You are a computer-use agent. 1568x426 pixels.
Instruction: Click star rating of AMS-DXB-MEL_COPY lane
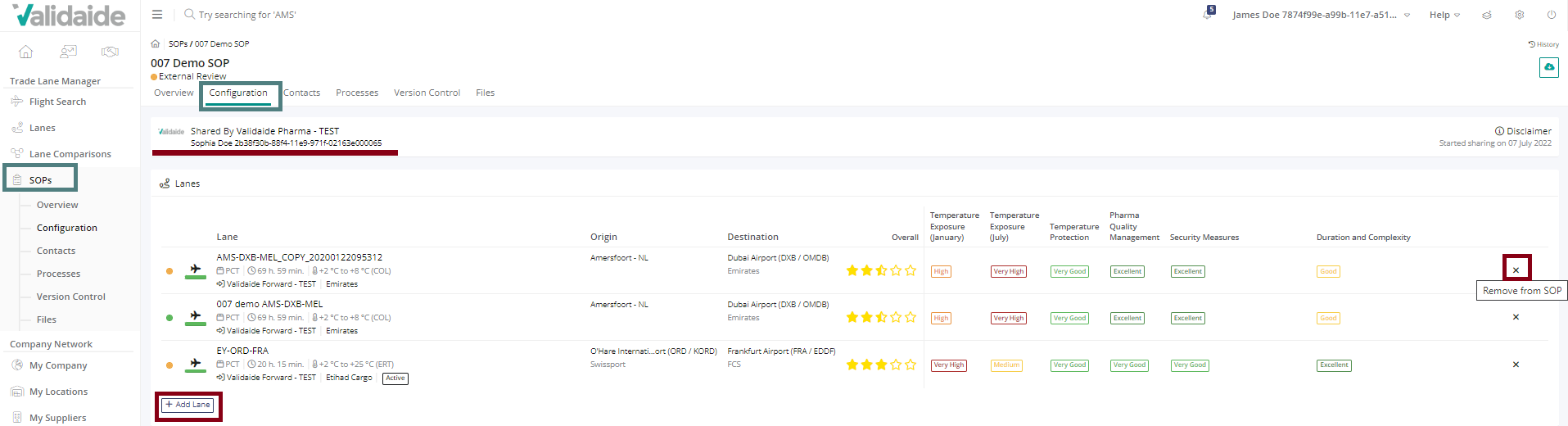tap(881, 270)
